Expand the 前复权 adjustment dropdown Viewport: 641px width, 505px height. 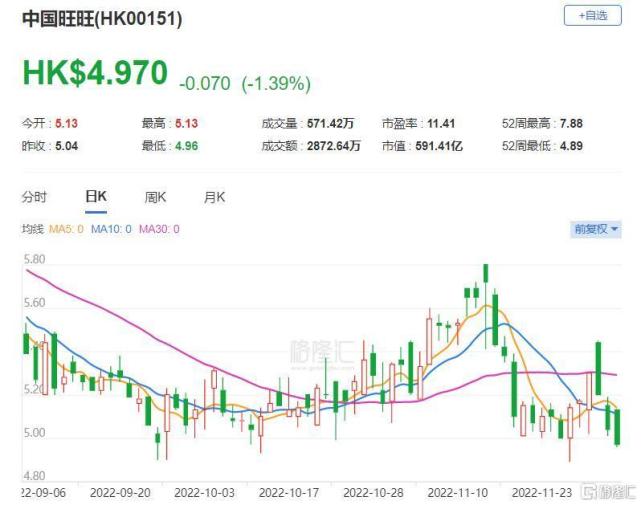pos(596,229)
